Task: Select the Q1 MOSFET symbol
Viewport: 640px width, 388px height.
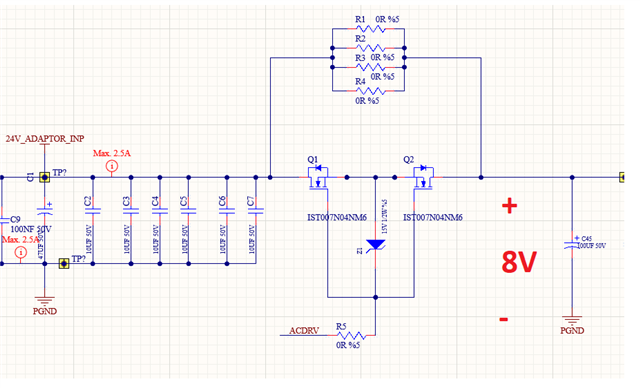Action: tap(318, 178)
